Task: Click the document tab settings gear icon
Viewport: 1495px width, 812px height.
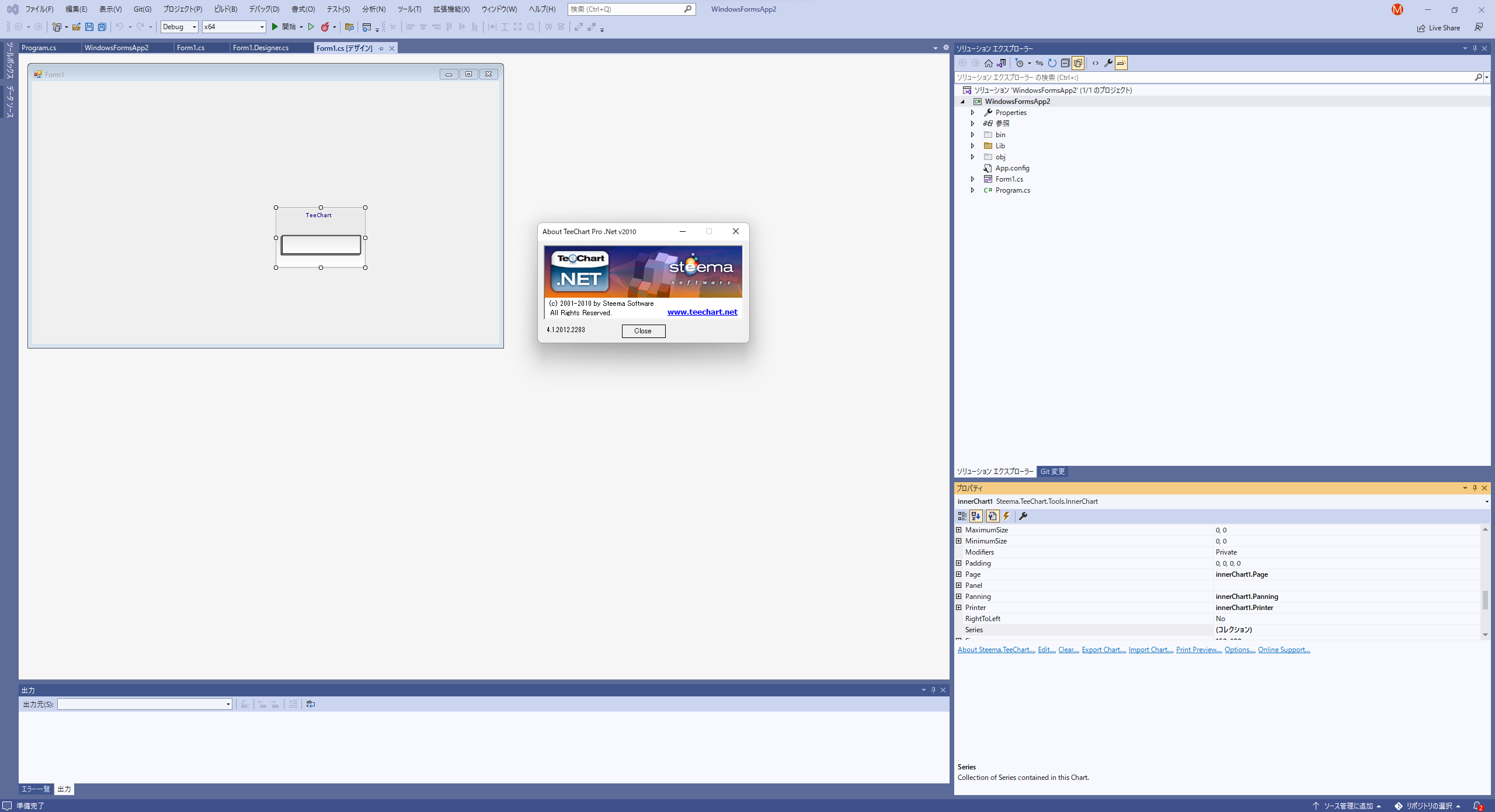Action: (x=946, y=47)
